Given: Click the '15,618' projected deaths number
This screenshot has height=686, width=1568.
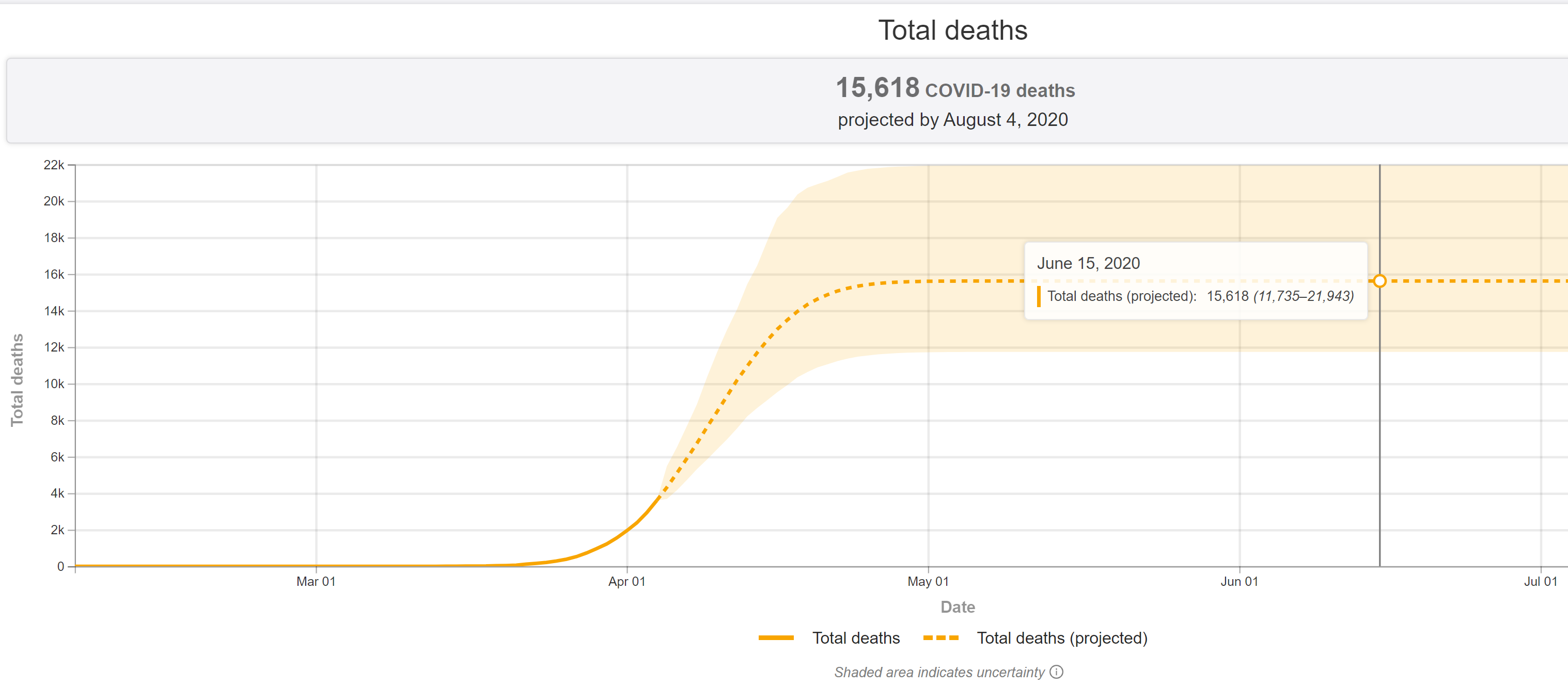Looking at the screenshot, I should coord(877,88).
